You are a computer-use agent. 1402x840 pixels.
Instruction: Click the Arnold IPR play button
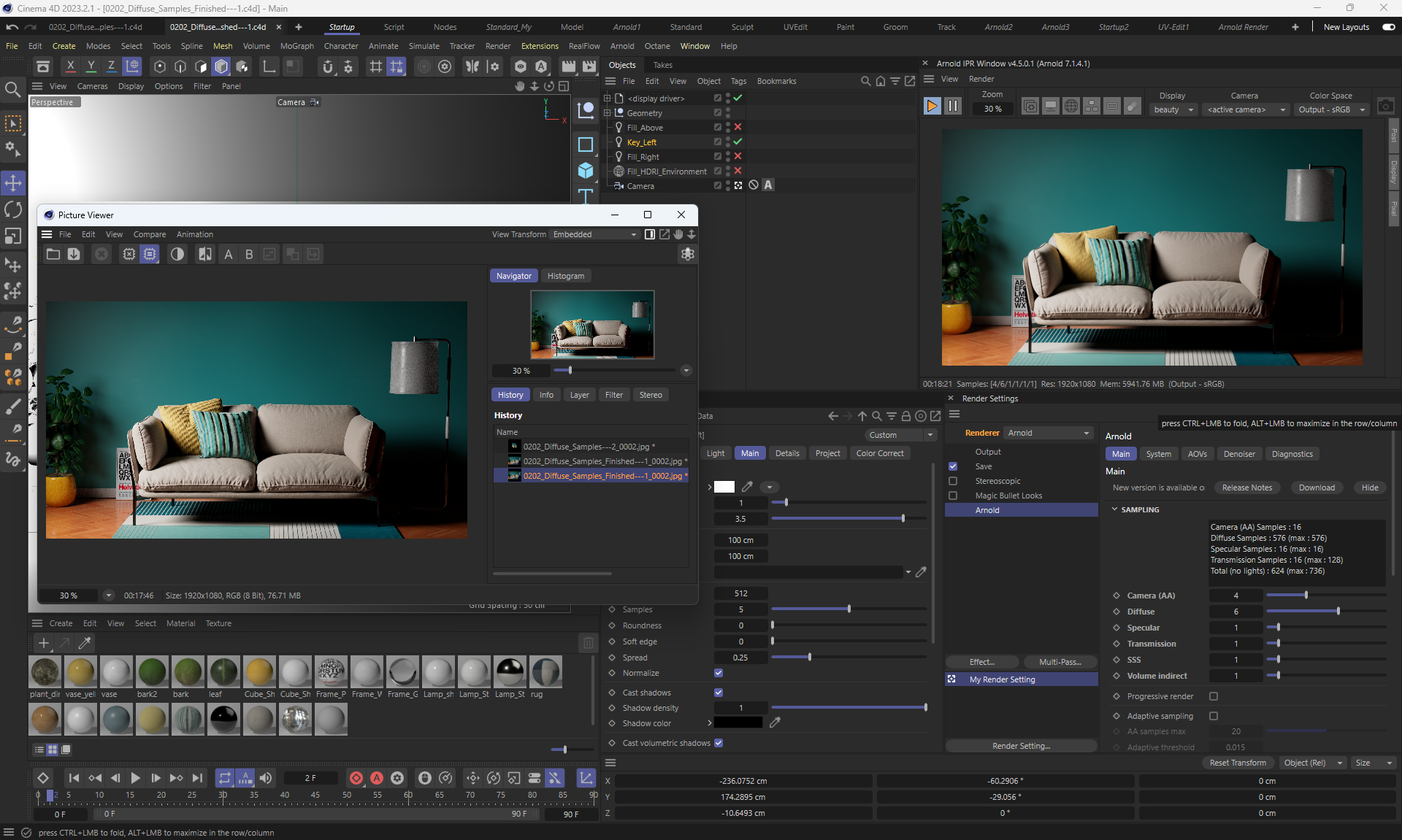932,107
